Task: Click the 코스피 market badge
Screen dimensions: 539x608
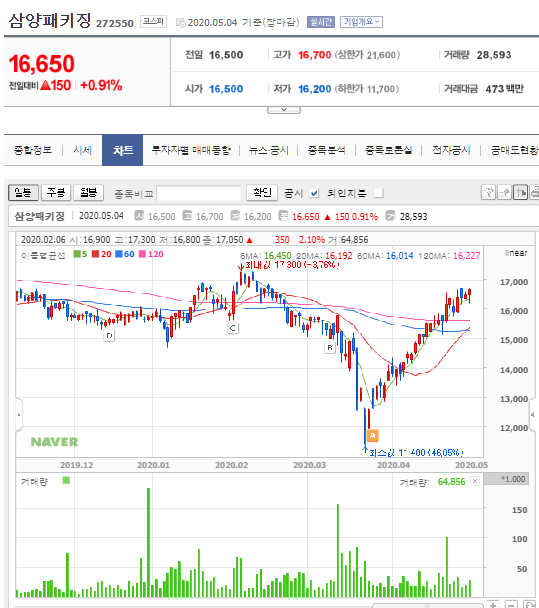Action: pyautogui.click(x=153, y=21)
